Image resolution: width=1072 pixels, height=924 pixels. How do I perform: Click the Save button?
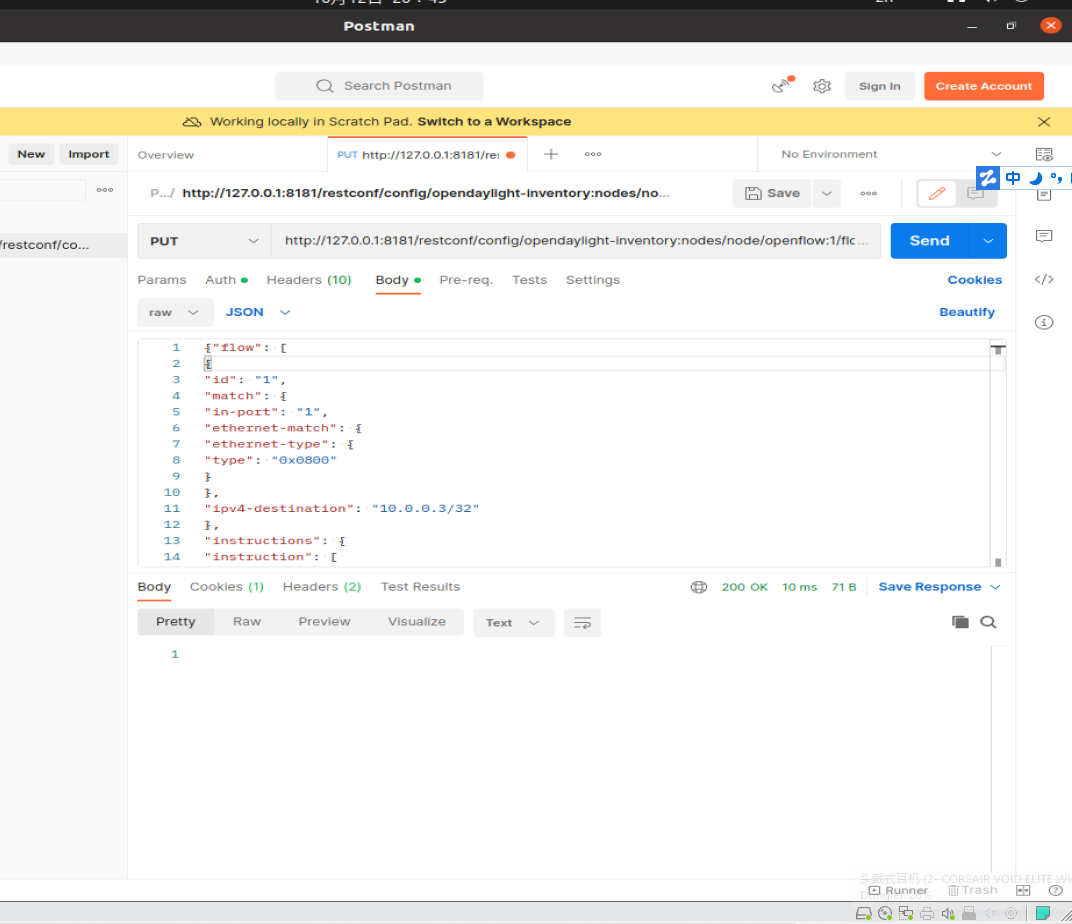pos(773,193)
